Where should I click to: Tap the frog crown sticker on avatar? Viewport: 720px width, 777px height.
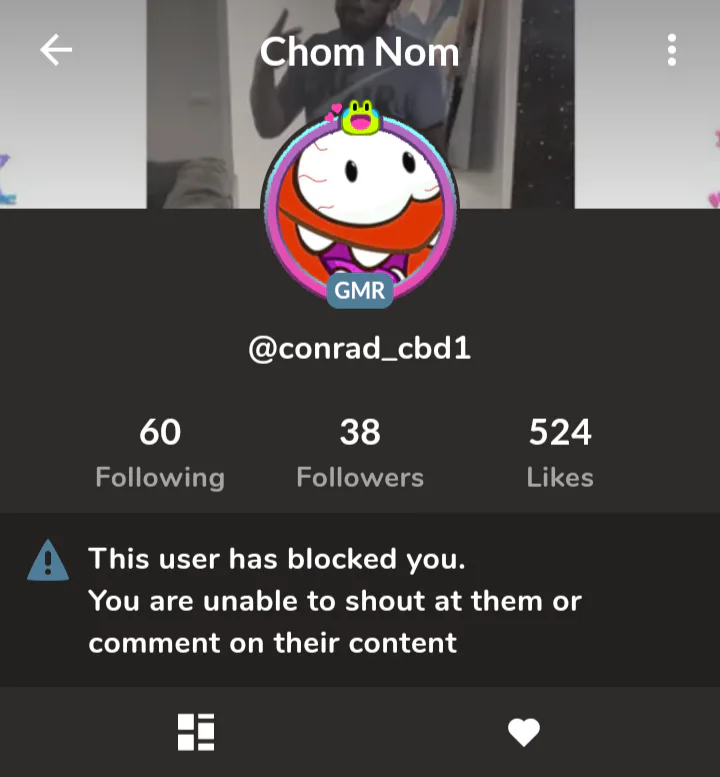click(360, 117)
